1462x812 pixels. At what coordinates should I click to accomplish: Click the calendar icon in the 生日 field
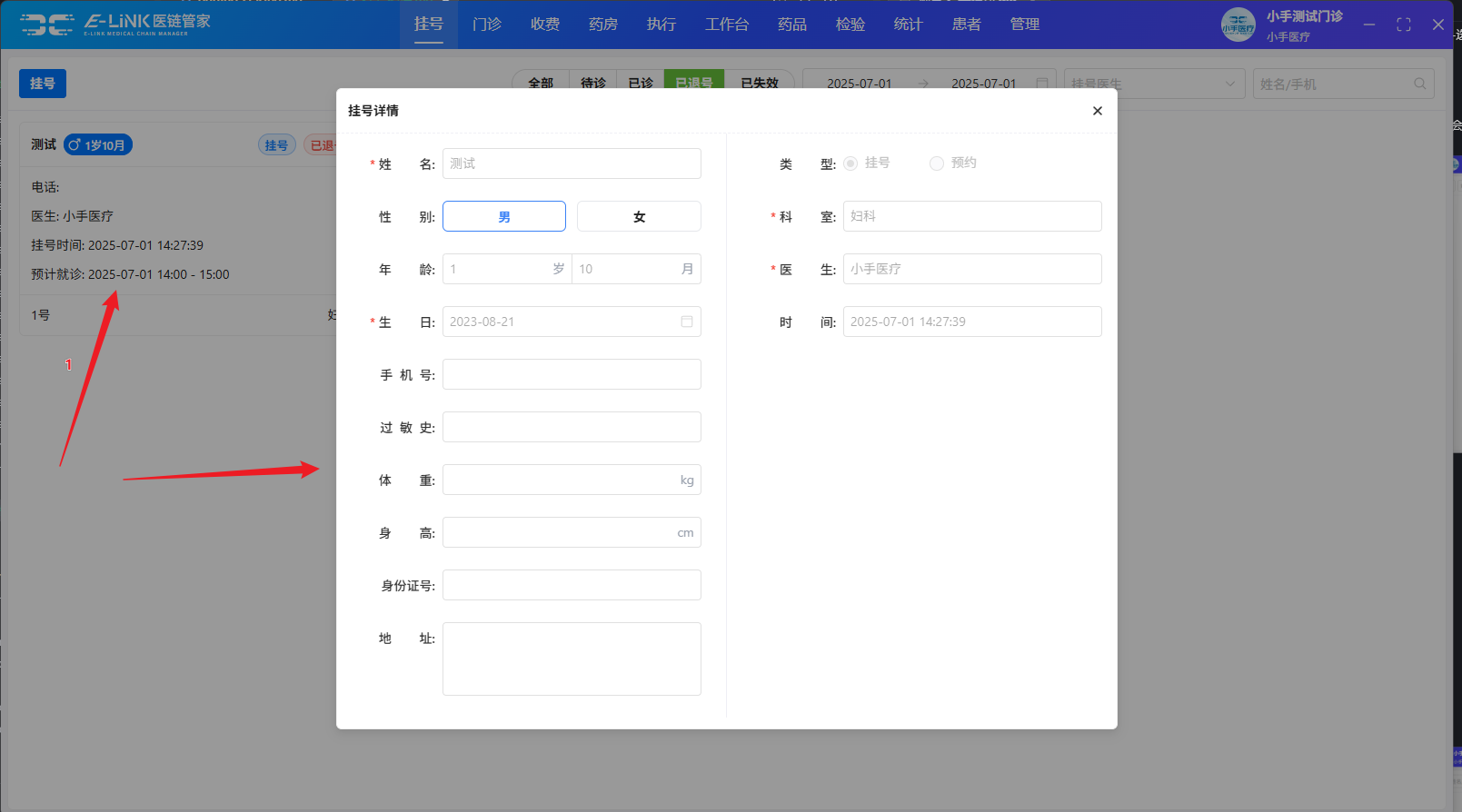[687, 322]
